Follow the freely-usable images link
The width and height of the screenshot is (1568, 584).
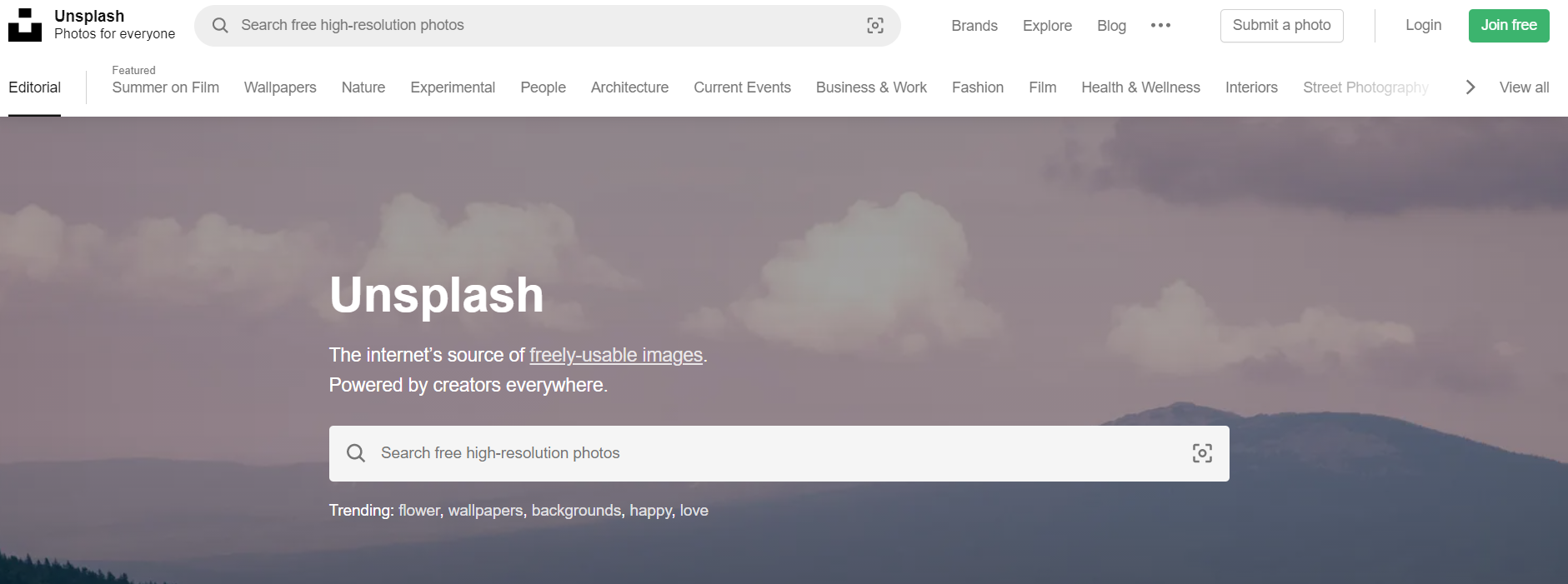pyautogui.click(x=616, y=355)
